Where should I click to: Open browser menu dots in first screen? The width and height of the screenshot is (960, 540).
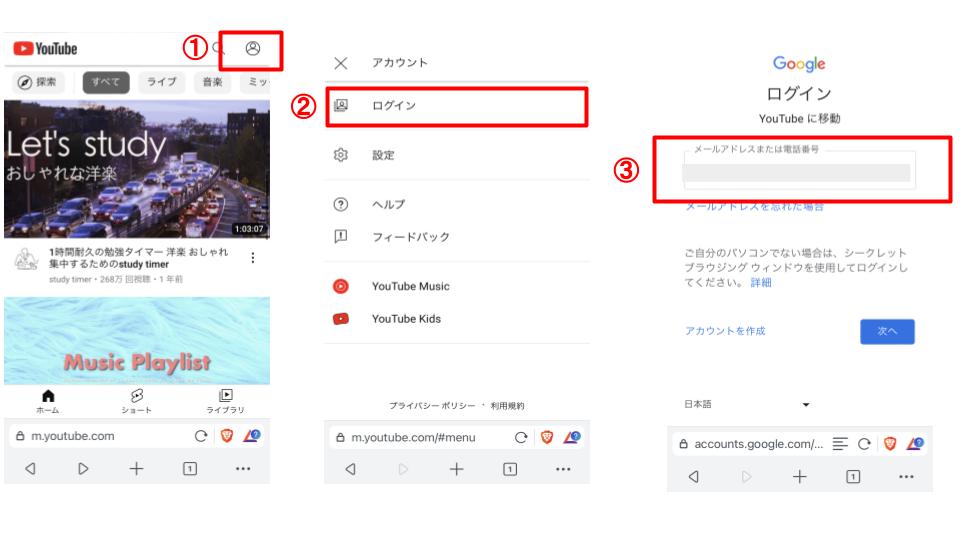coord(243,469)
